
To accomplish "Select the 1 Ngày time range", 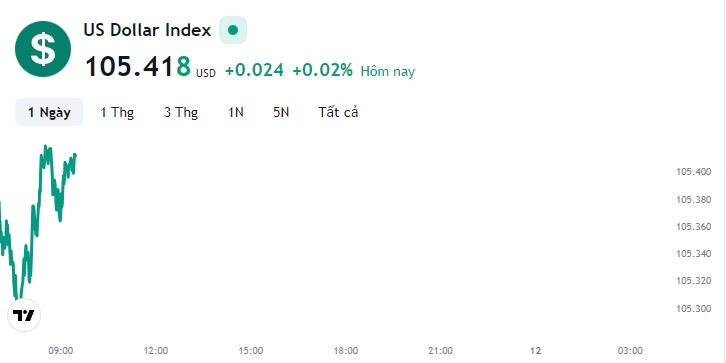I will click(x=49, y=112).
